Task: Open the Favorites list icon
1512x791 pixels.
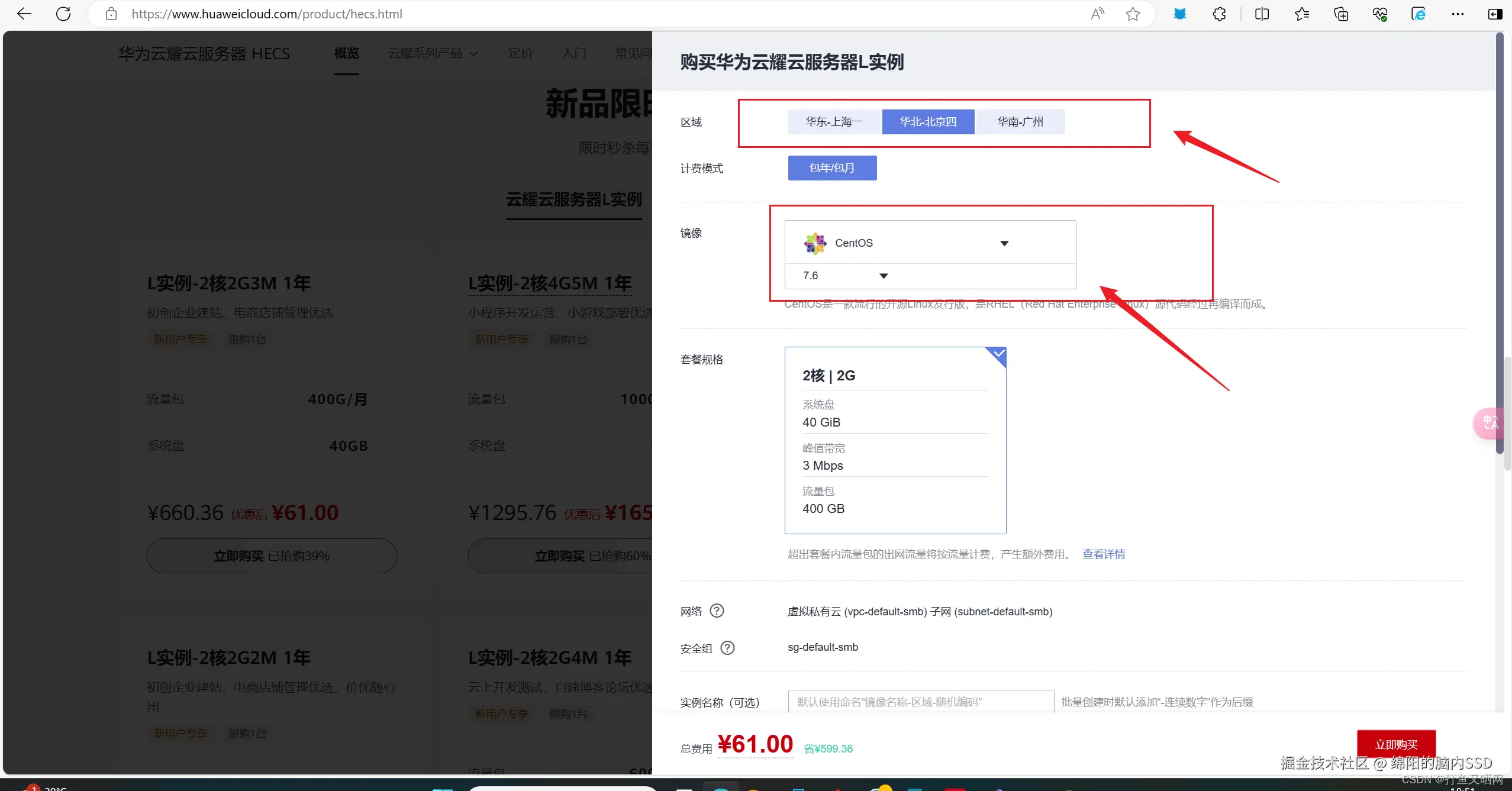Action: pos(1301,14)
